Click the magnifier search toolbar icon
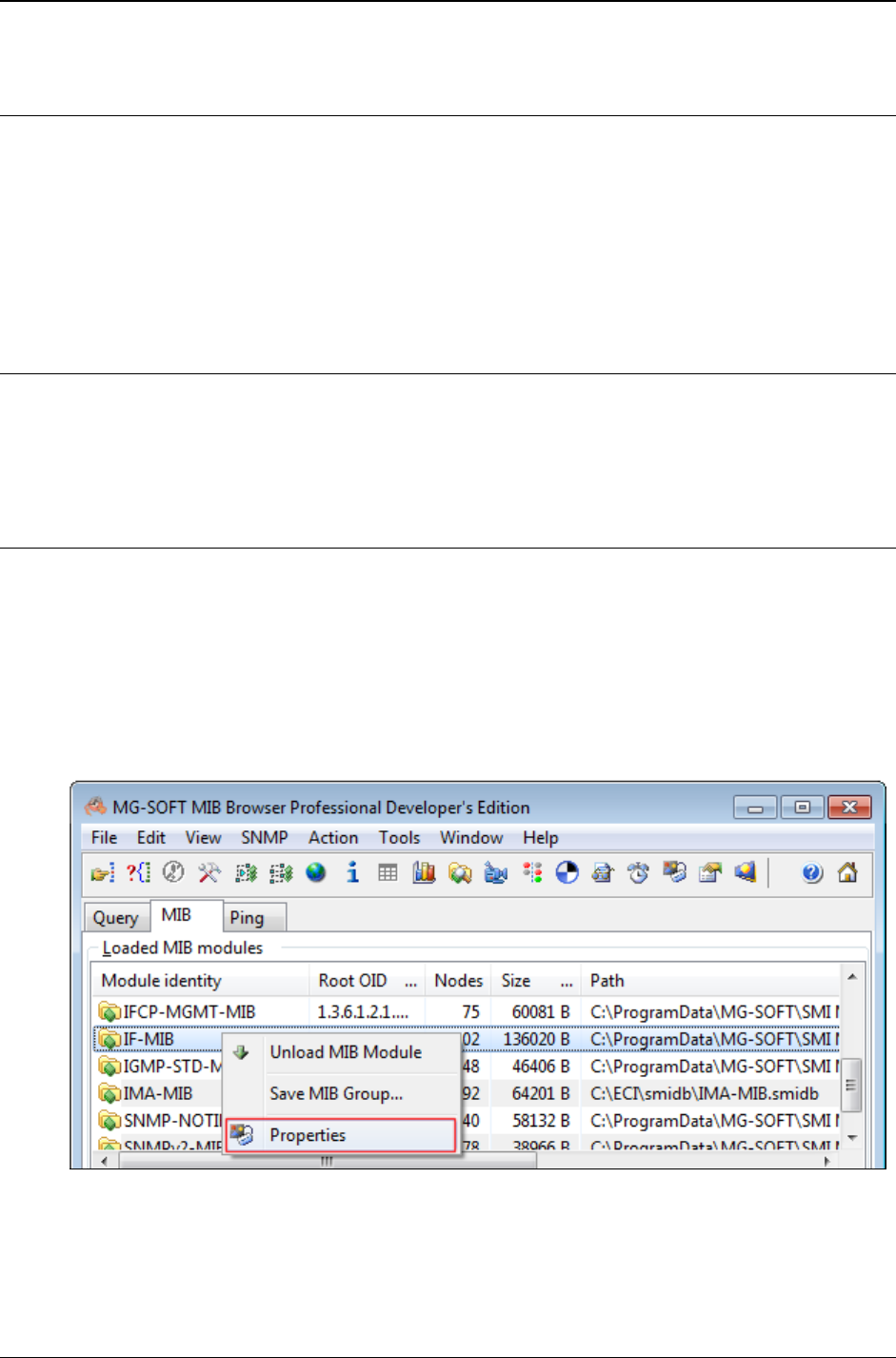This screenshot has width=896, height=1358. [x=460, y=872]
